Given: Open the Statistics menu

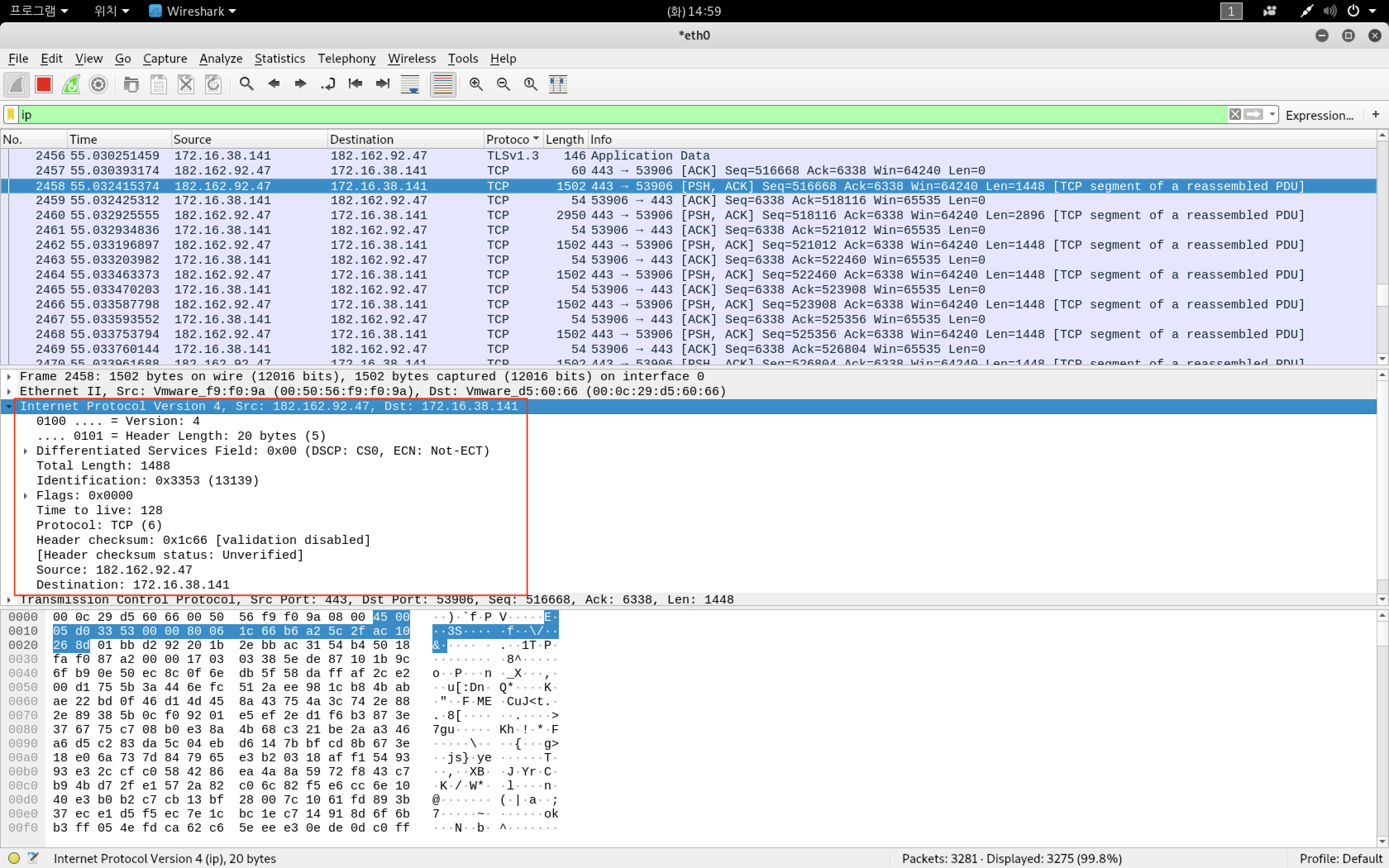Looking at the screenshot, I should [x=279, y=59].
